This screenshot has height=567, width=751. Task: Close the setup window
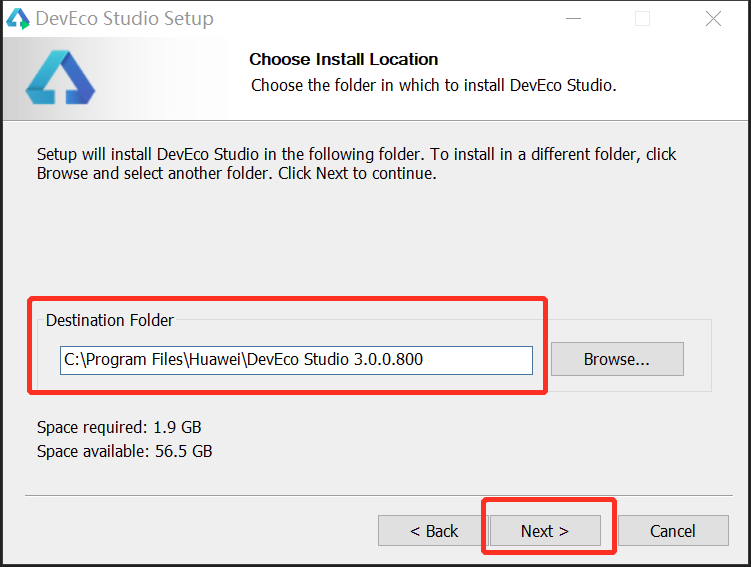pyautogui.click(x=713, y=19)
